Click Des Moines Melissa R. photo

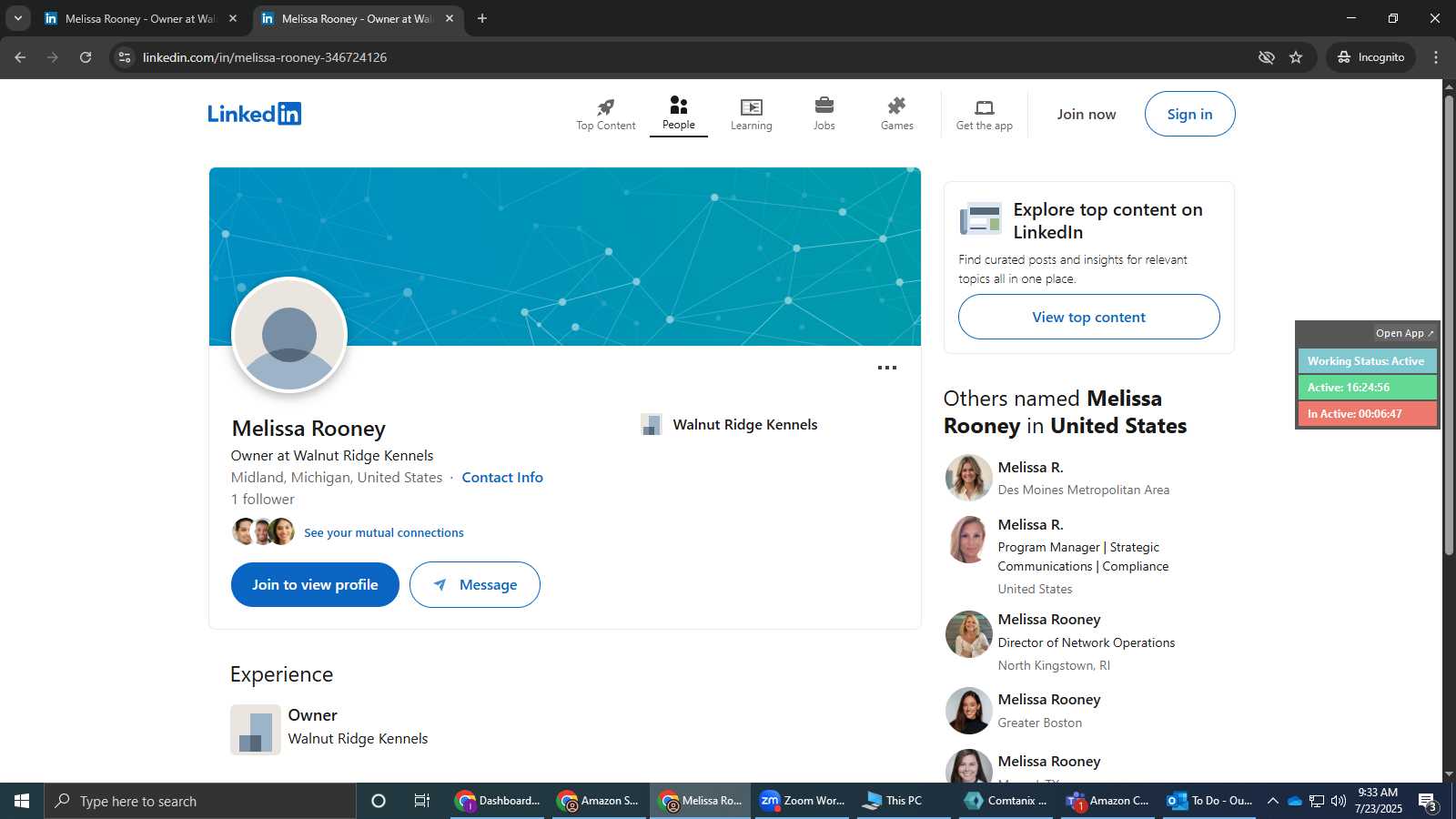coord(968,478)
